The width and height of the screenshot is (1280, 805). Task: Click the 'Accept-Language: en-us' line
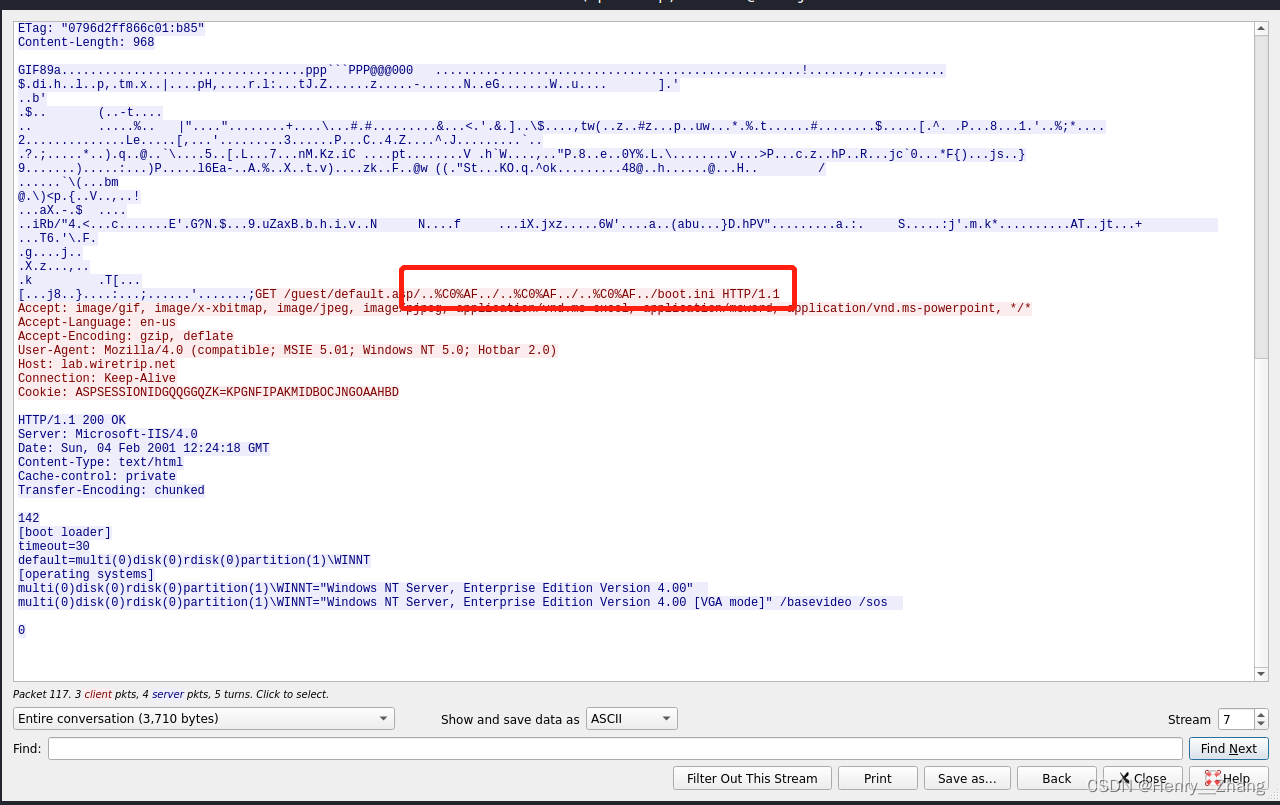97,322
